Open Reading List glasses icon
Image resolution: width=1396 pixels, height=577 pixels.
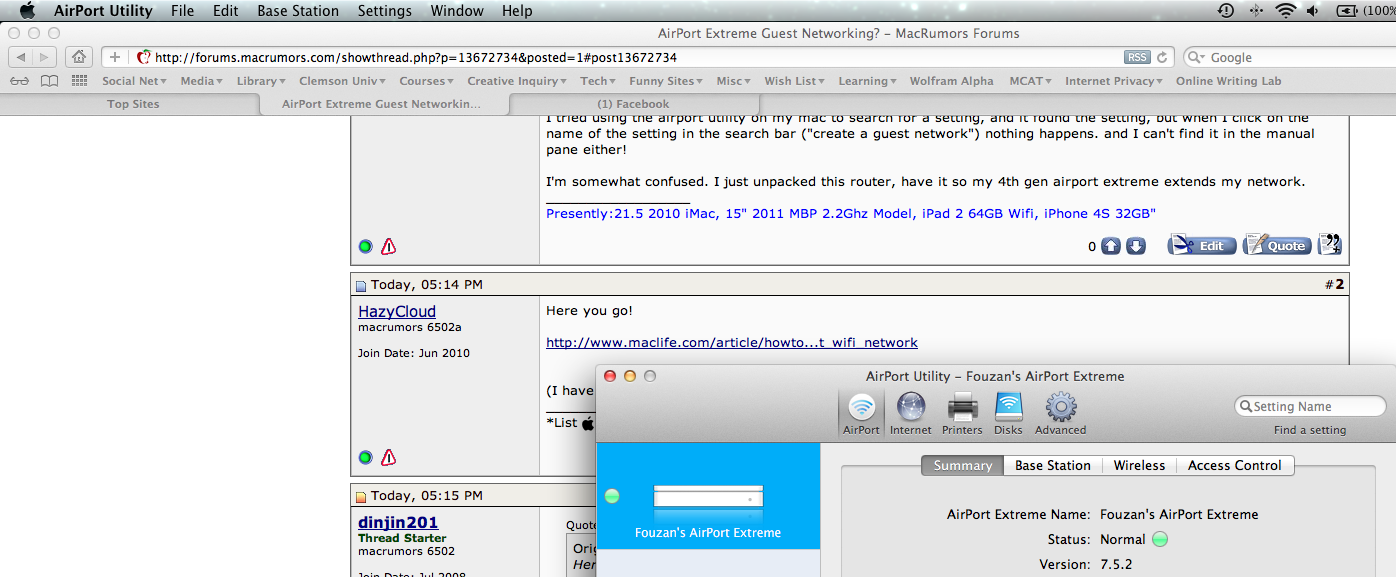pyautogui.click(x=19, y=81)
